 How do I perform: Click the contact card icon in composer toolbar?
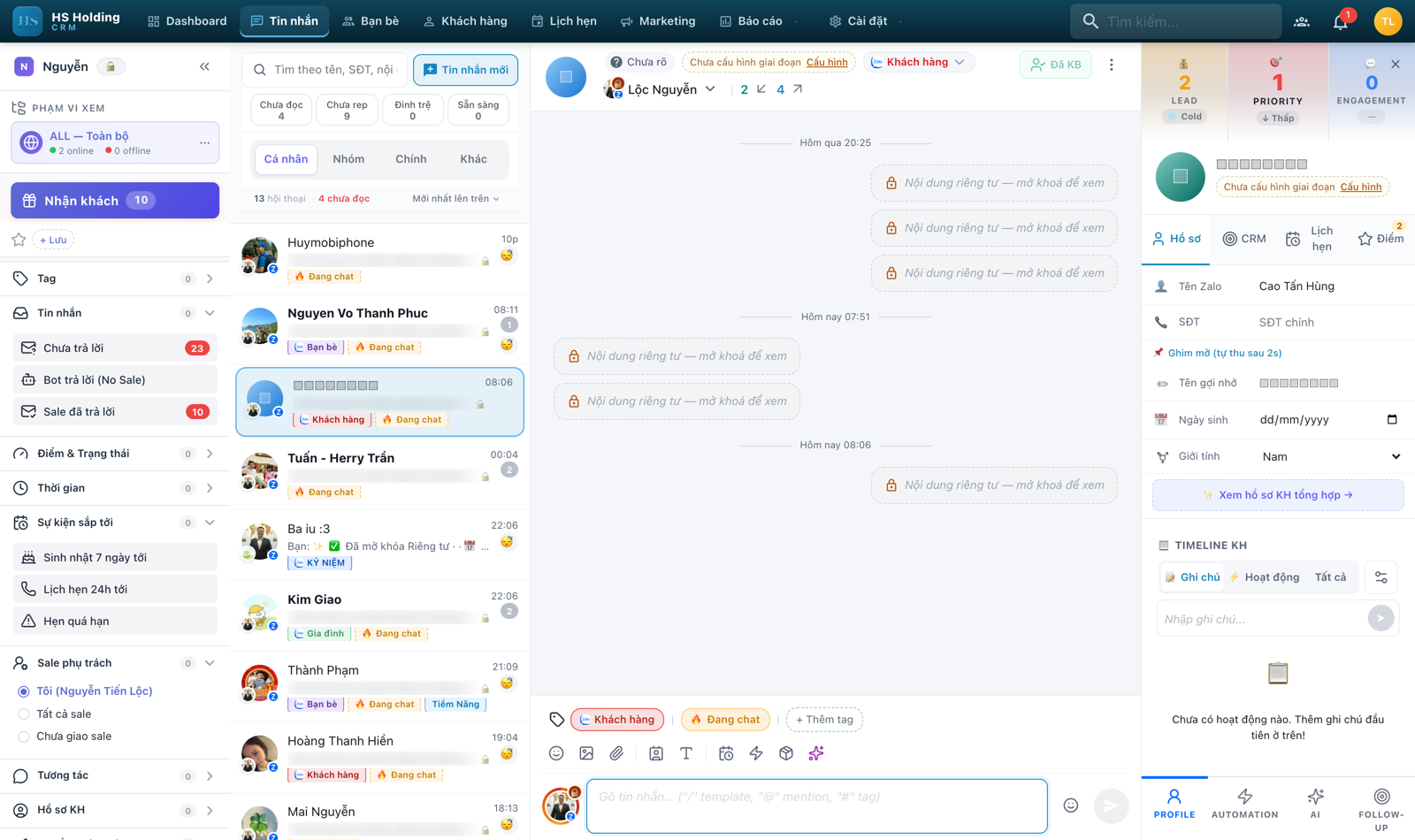pos(656,753)
